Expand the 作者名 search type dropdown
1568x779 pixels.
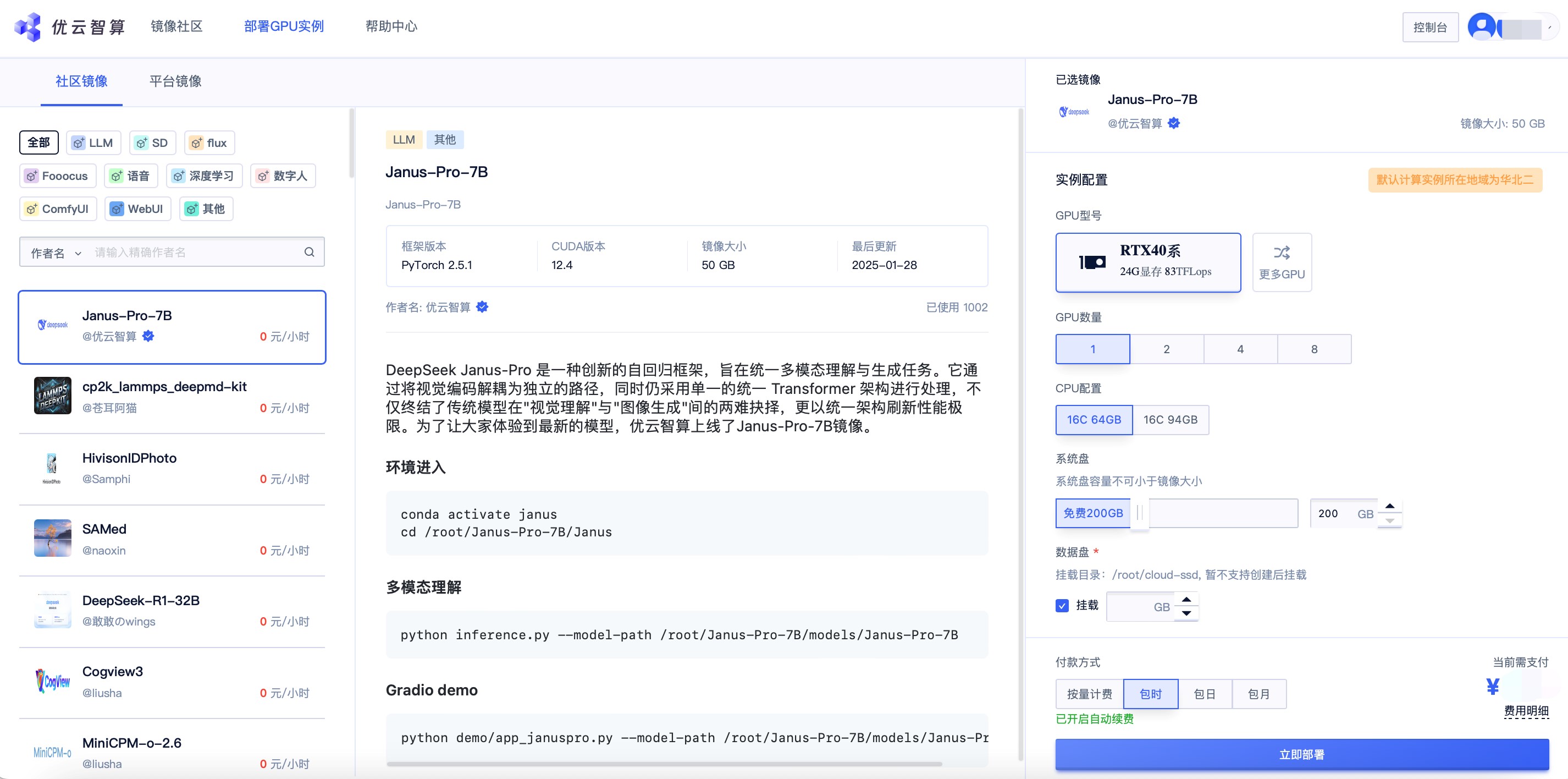pos(56,253)
